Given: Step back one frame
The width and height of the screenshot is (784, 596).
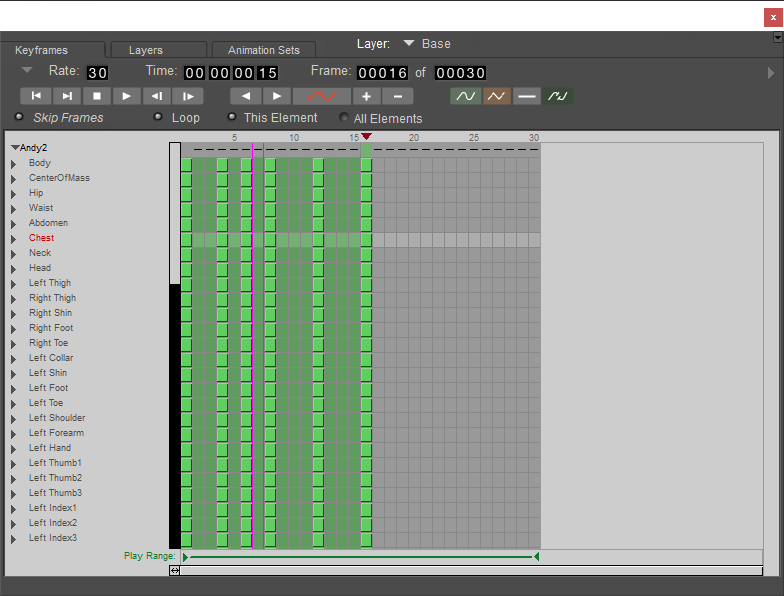Looking at the screenshot, I should (x=157, y=96).
